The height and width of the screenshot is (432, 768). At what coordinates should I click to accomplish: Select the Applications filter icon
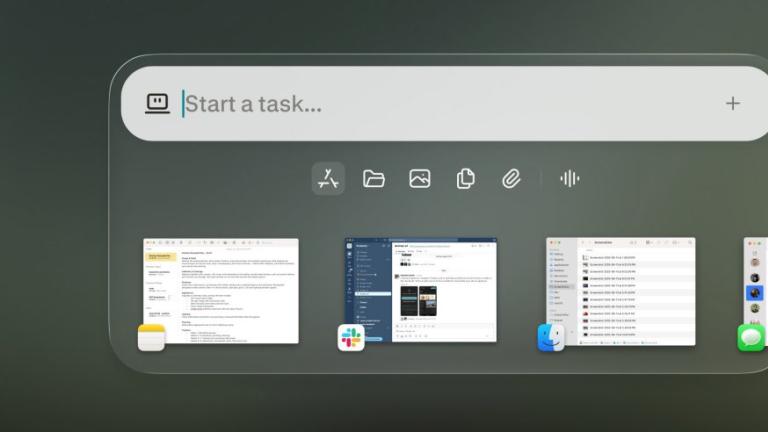point(328,179)
